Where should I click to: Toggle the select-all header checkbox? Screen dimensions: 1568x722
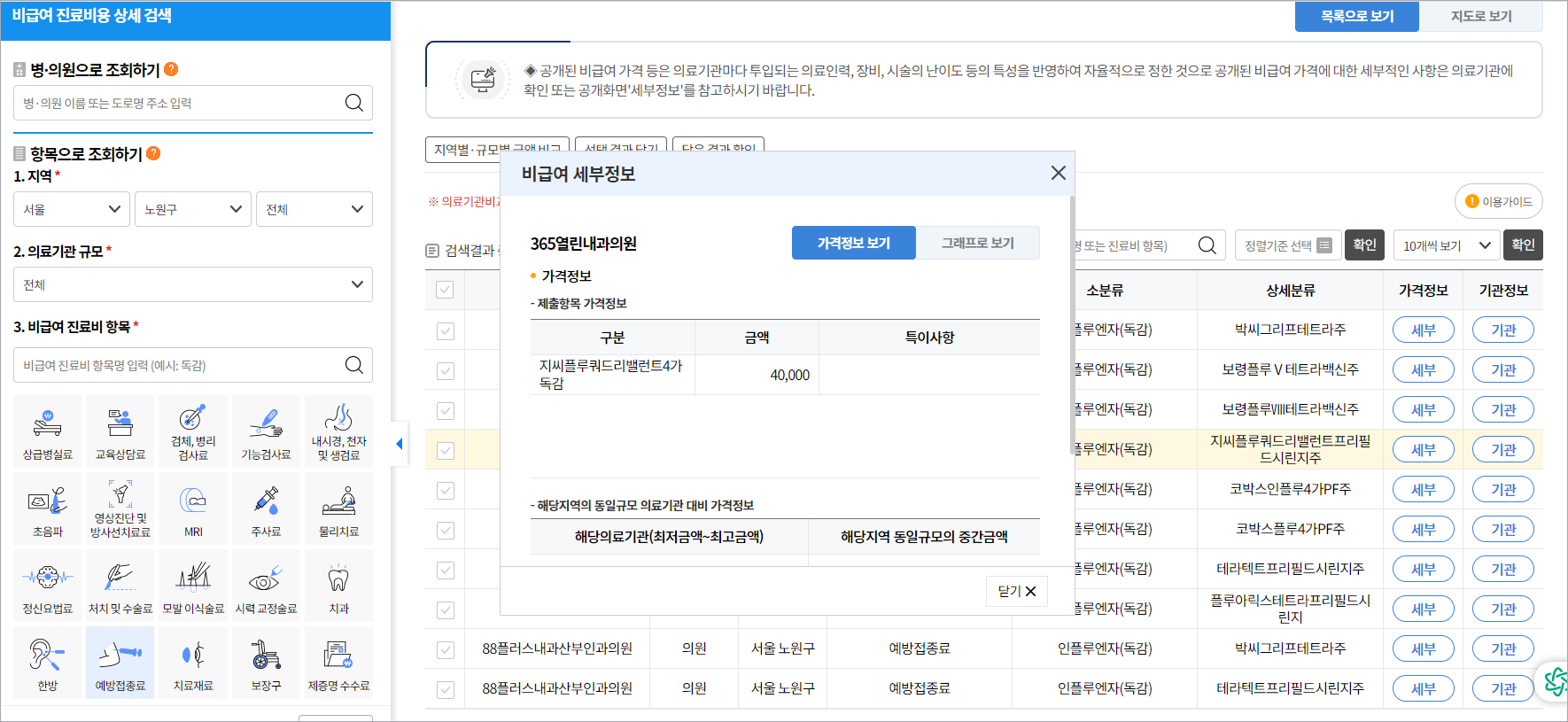point(445,290)
